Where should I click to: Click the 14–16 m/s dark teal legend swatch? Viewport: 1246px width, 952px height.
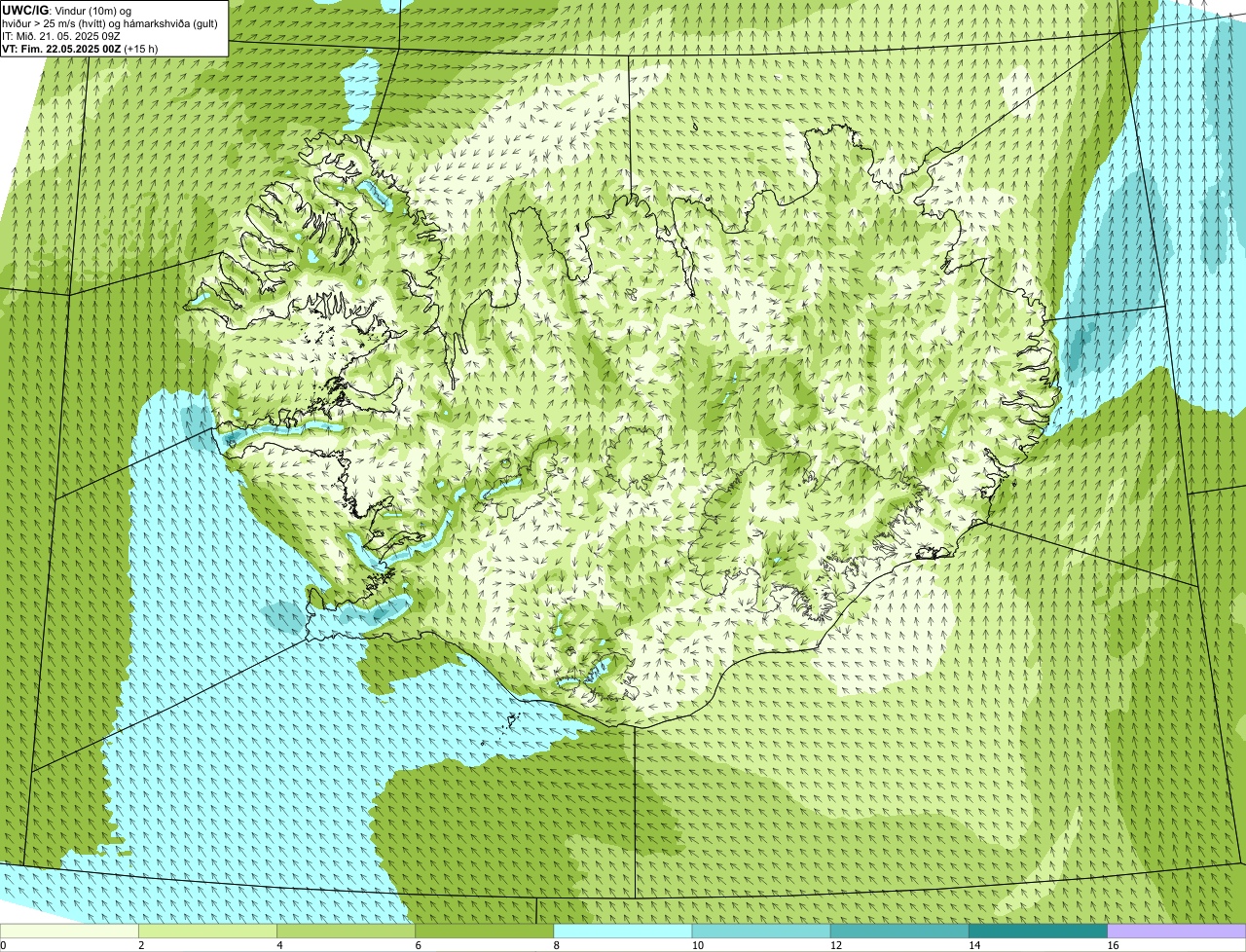click(1038, 932)
